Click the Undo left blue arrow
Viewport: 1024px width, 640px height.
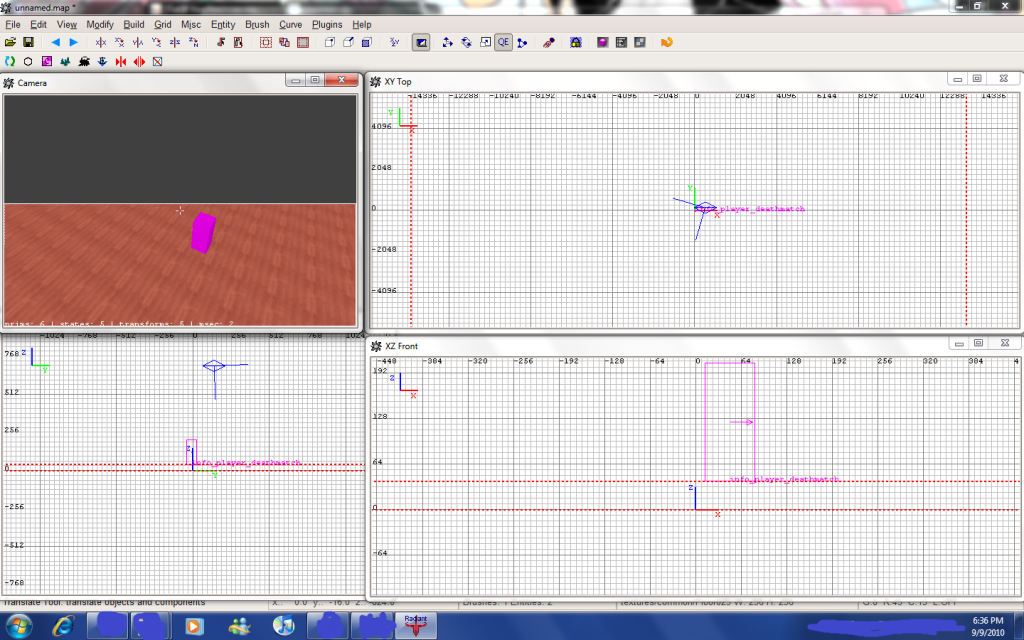55,43
